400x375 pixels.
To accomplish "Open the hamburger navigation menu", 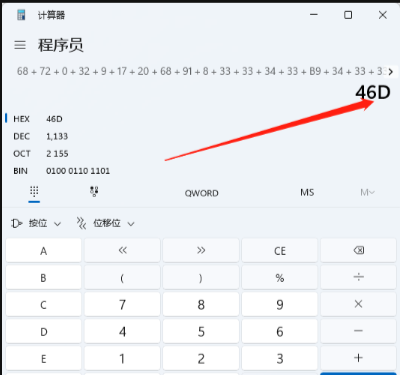I will (x=20, y=45).
